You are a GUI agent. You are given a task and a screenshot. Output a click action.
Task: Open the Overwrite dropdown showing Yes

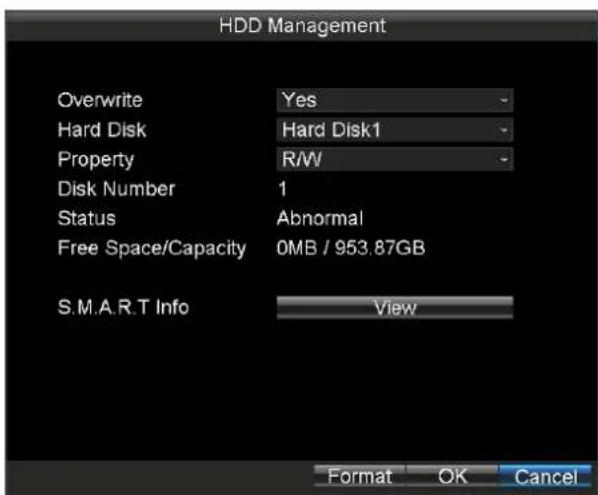[x=395, y=100]
